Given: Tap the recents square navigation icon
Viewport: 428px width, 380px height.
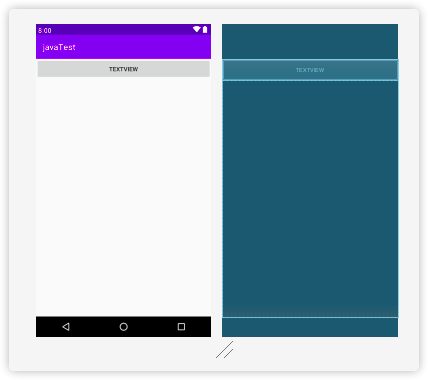Looking at the screenshot, I should (x=181, y=327).
